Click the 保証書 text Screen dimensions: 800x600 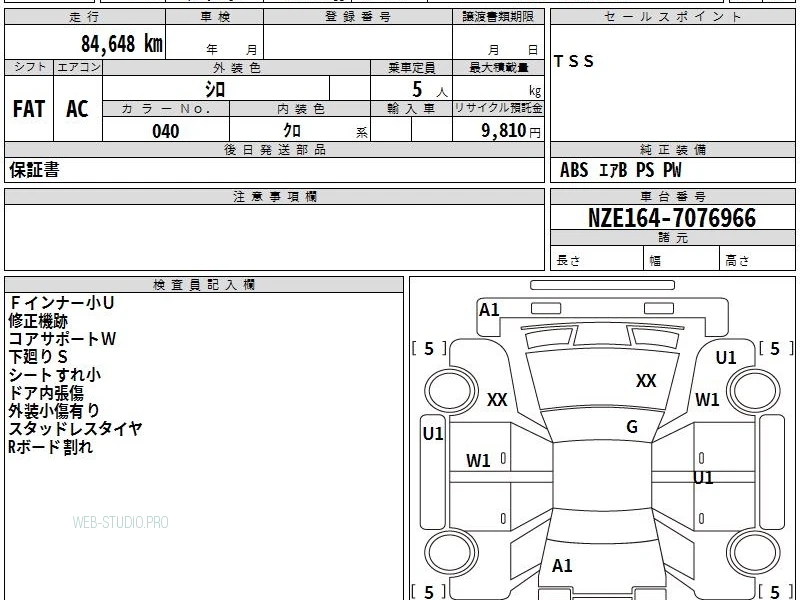(x=34, y=170)
